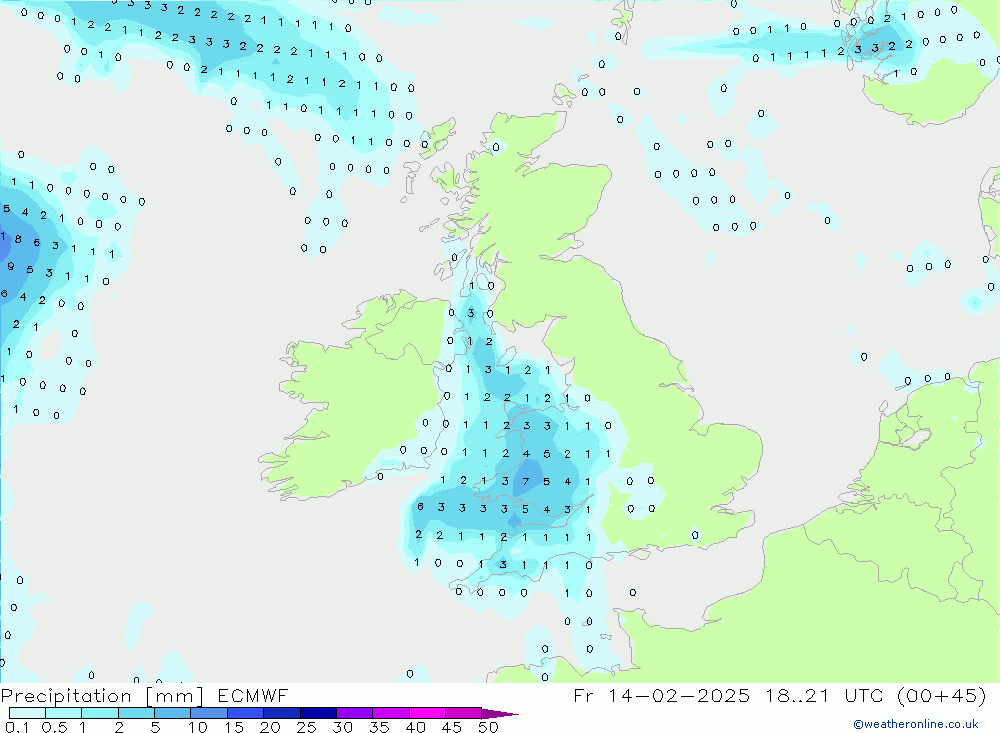Click the 'Fr 14-02-2025' date text
This screenshot has height=733, width=1000.
661,695
